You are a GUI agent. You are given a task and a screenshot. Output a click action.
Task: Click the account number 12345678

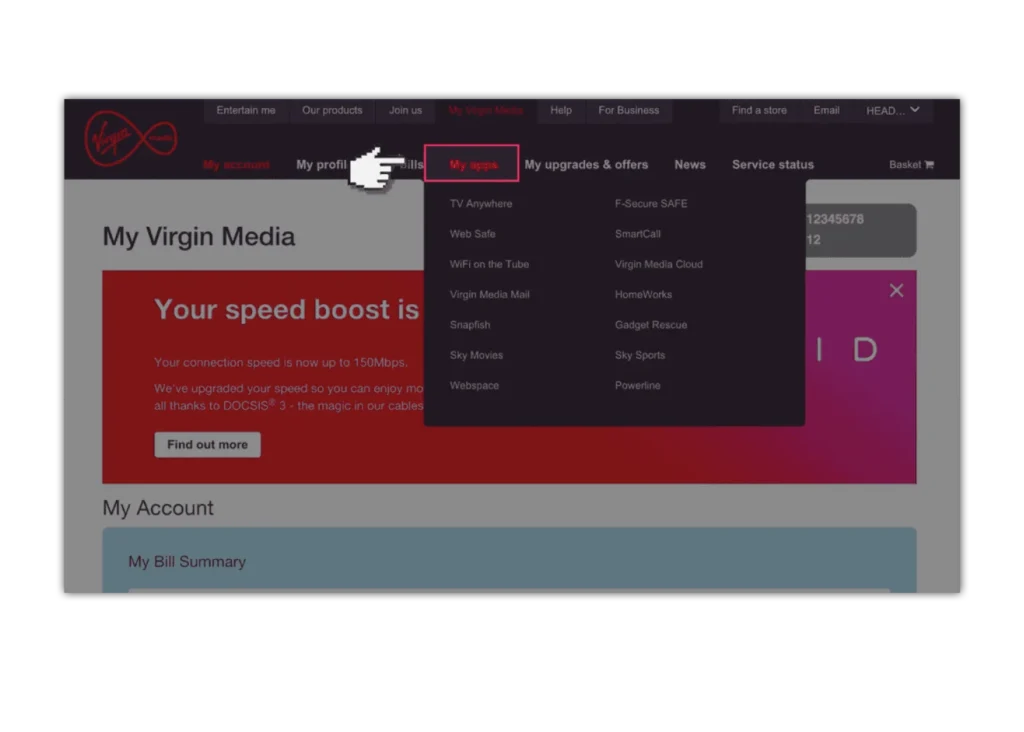pyautogui.click(x=835, y=219)
